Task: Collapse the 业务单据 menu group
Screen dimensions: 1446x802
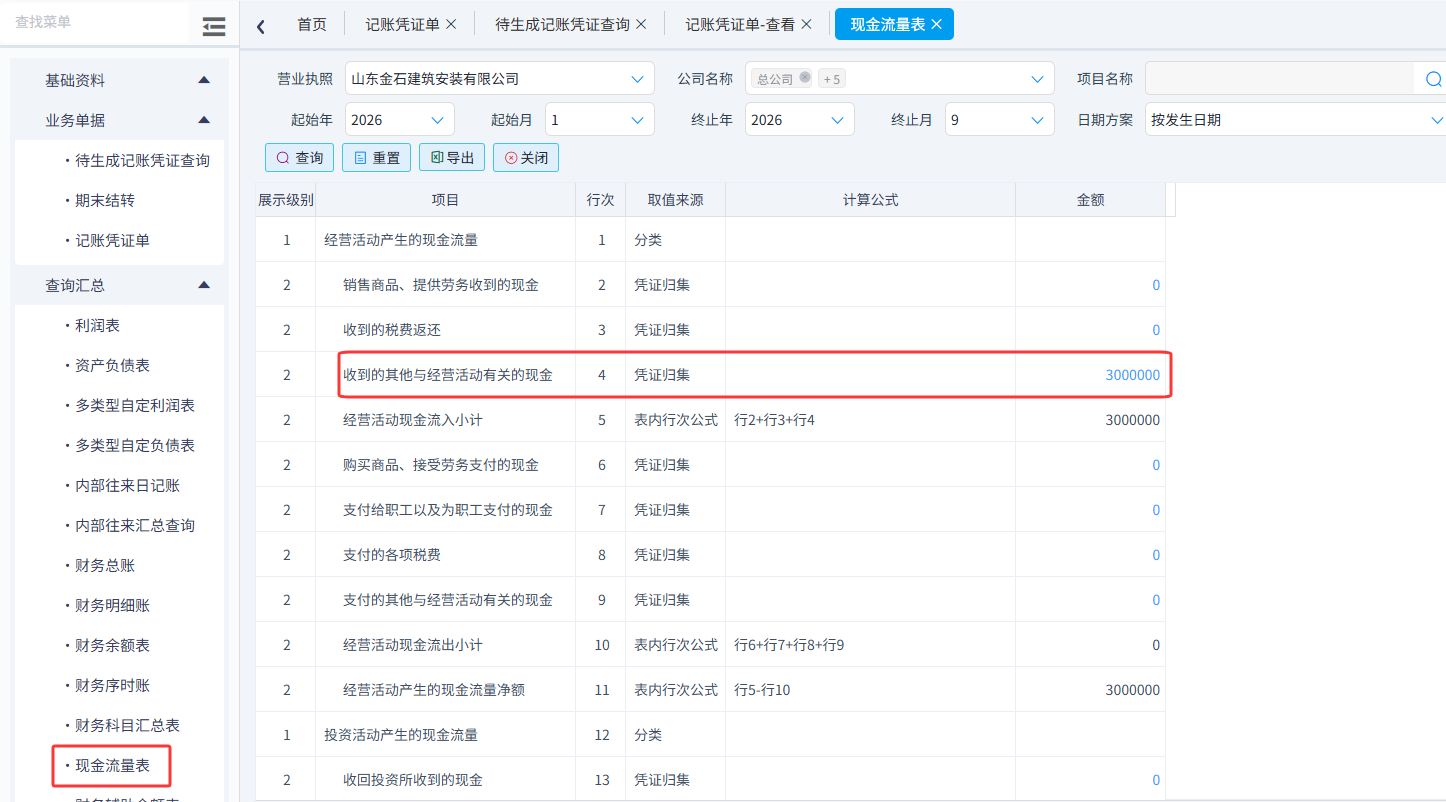Action: click(x=204, y=120)
